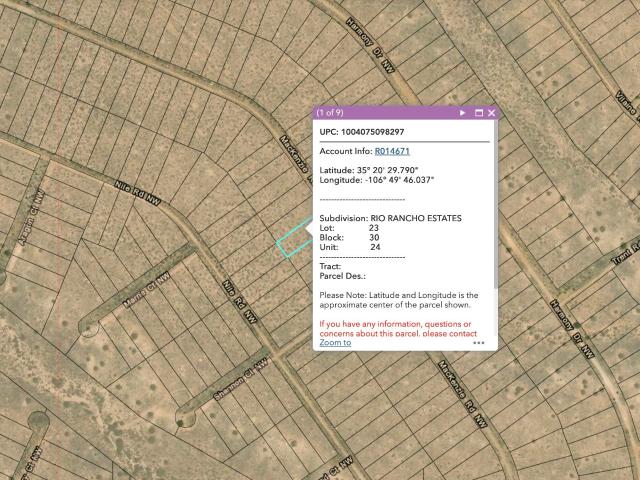Click the Zoom to link

click(x=335, y=342)
